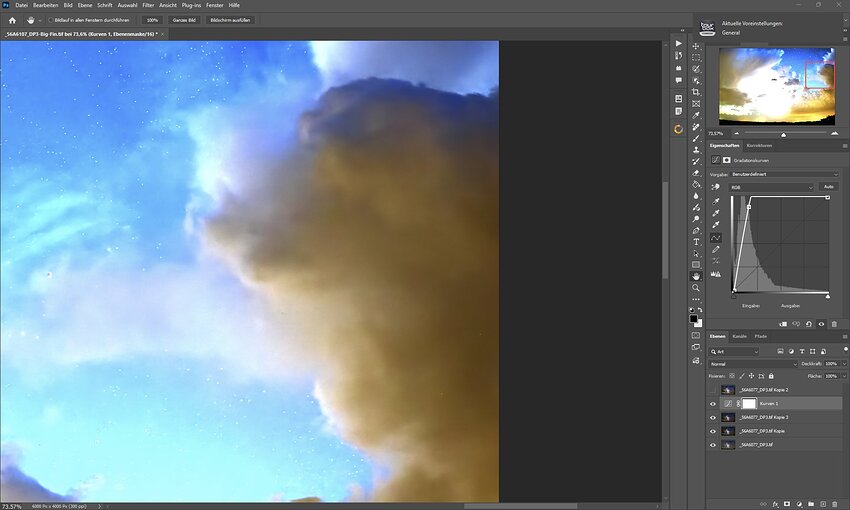Select the Zoom magnifier tool
This screenshot has height=510, width=850.
coord(696,288)
